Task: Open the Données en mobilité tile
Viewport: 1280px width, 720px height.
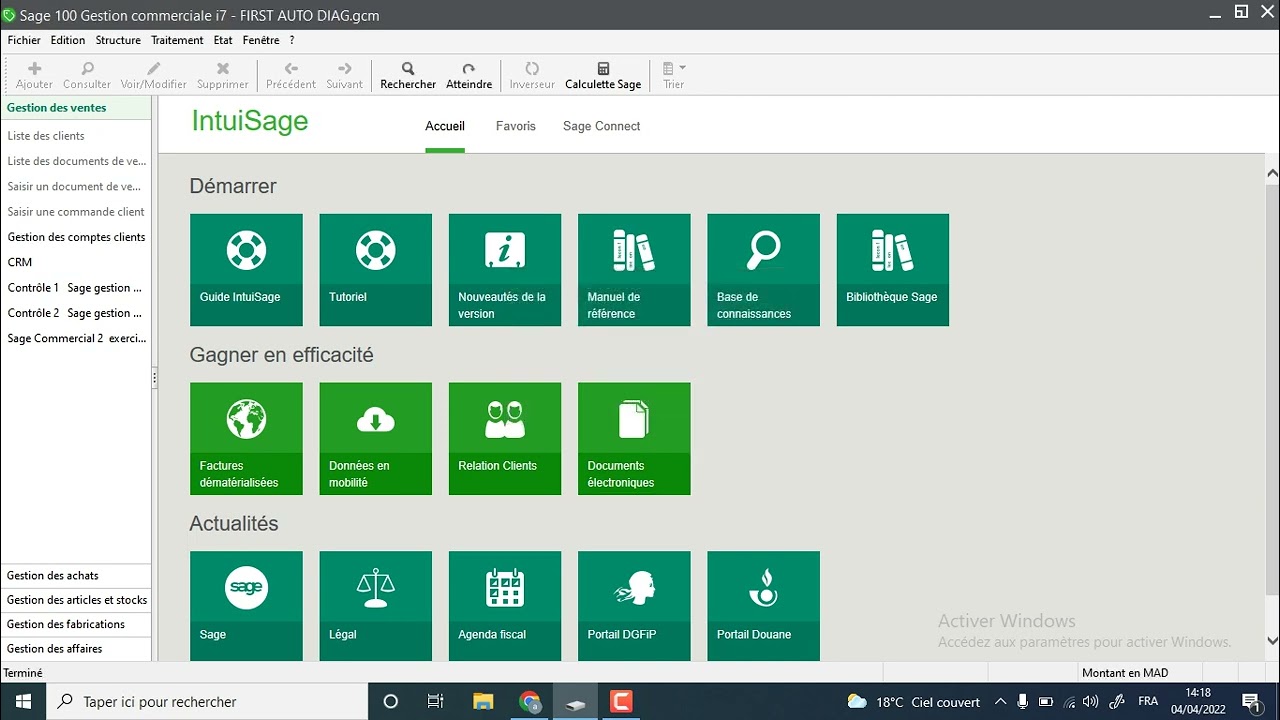Action: coord(376,439)
